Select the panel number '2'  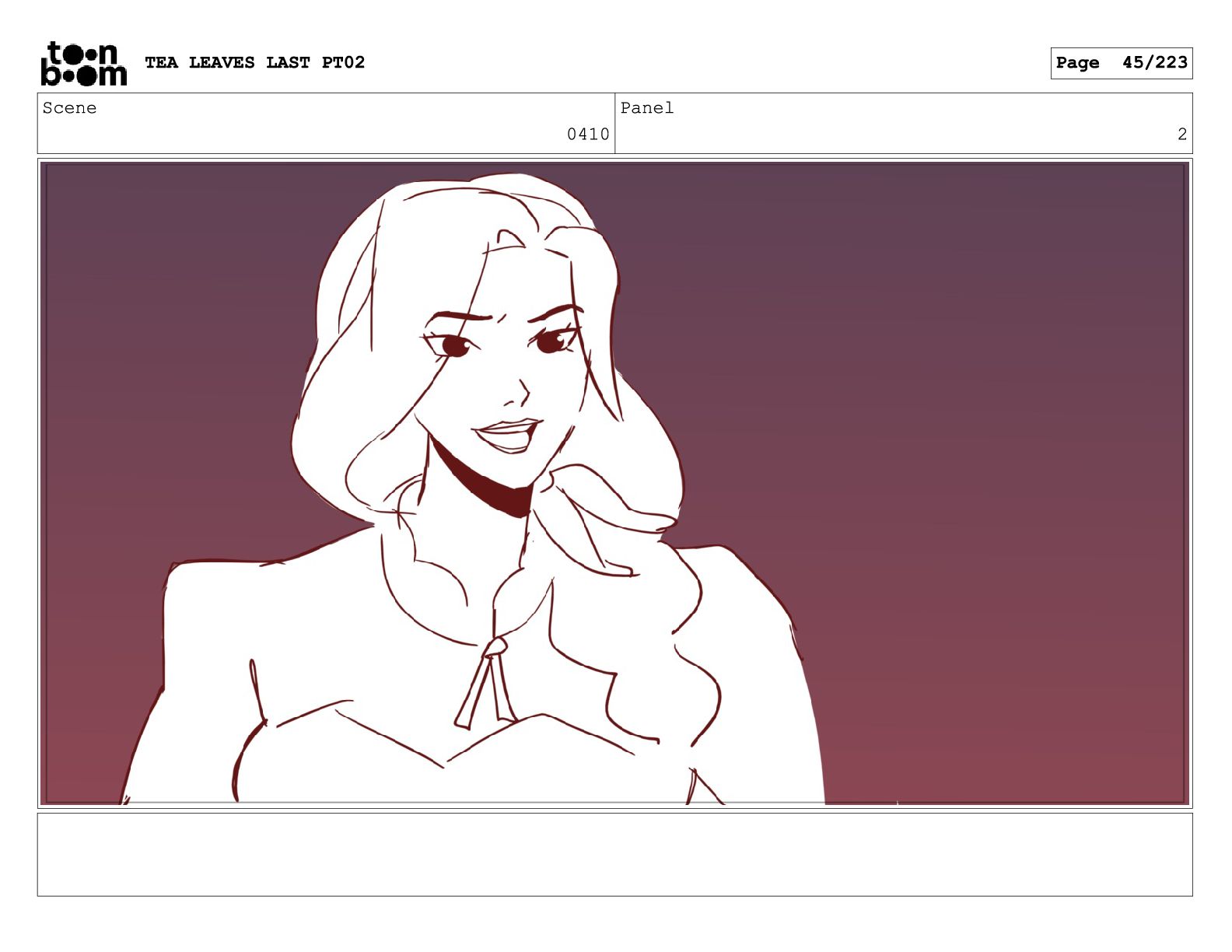pyautogui.click(x=1181, y=134)
